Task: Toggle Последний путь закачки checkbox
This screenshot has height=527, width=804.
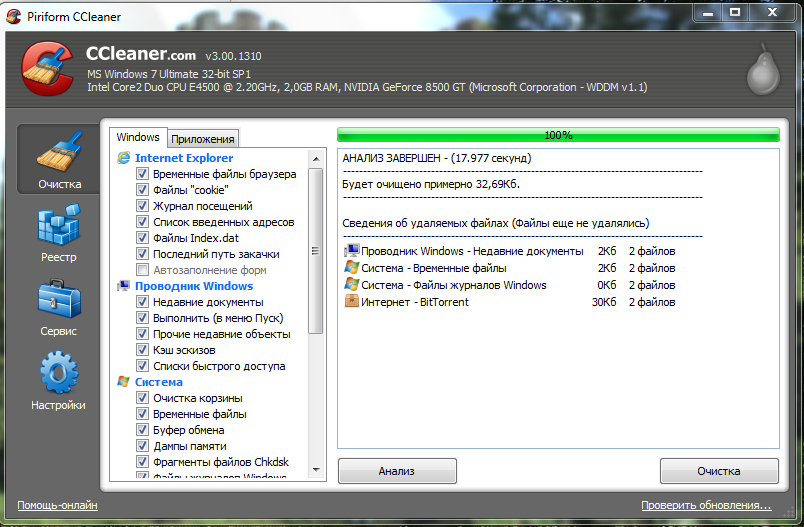Action: (143, 254)
